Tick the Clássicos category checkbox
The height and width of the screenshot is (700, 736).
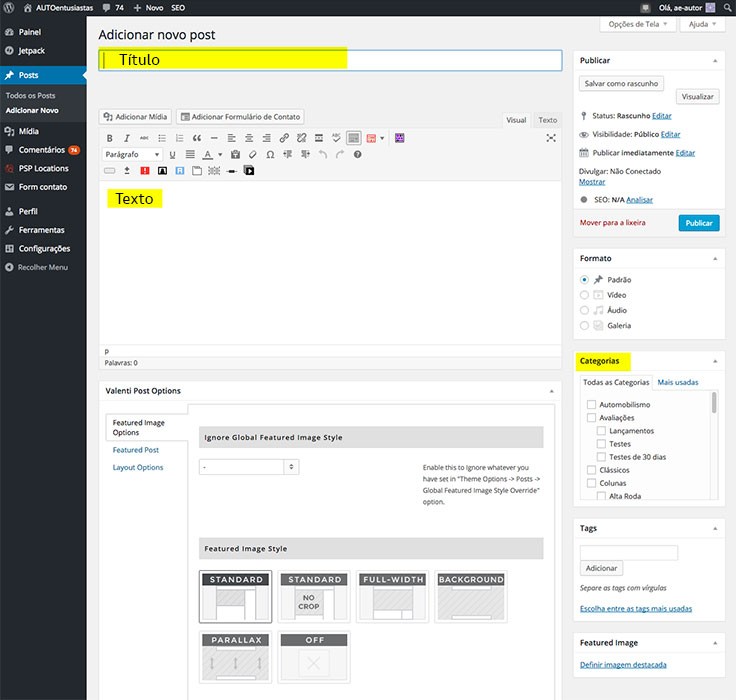point(592,469)
